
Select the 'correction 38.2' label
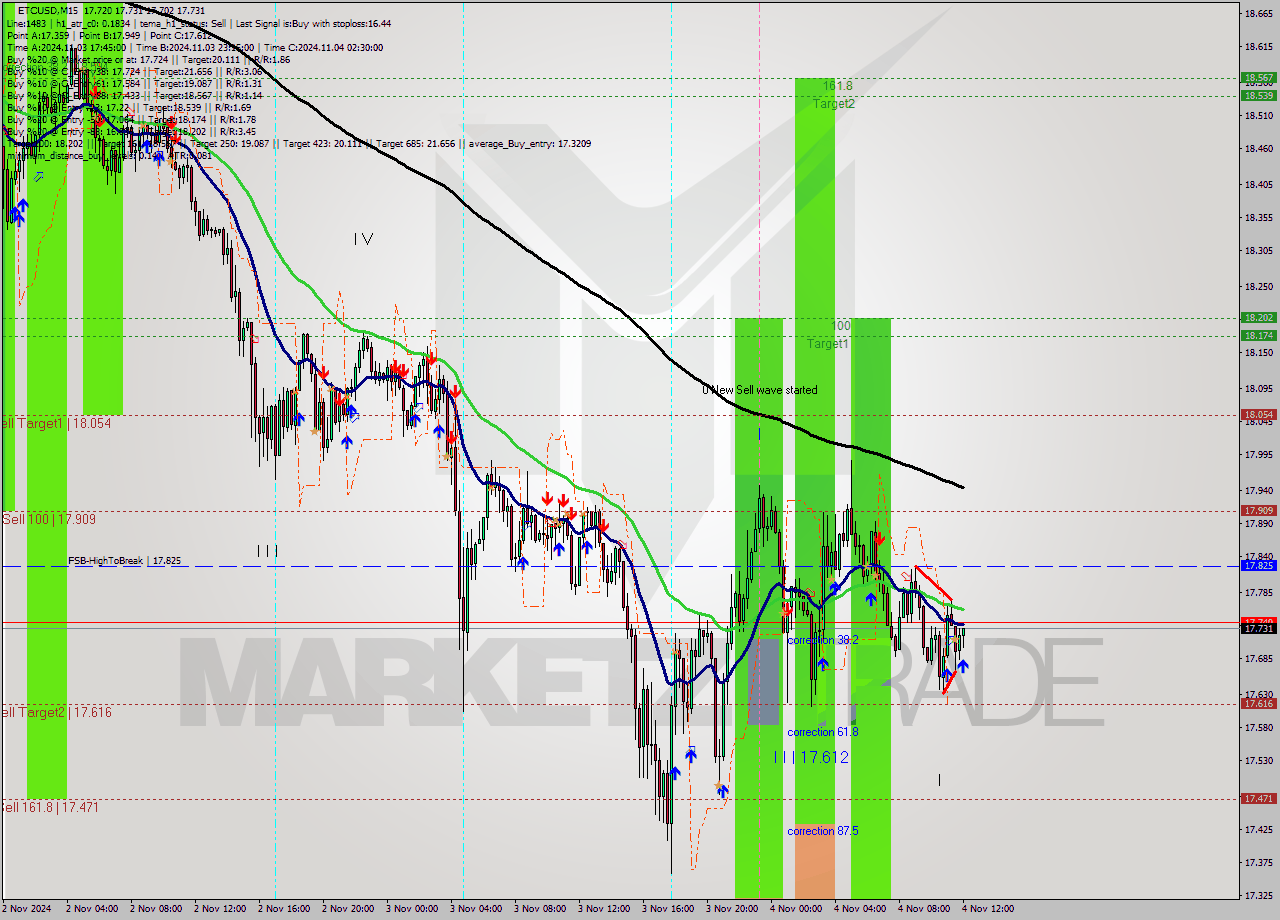(x=822, y=640)
